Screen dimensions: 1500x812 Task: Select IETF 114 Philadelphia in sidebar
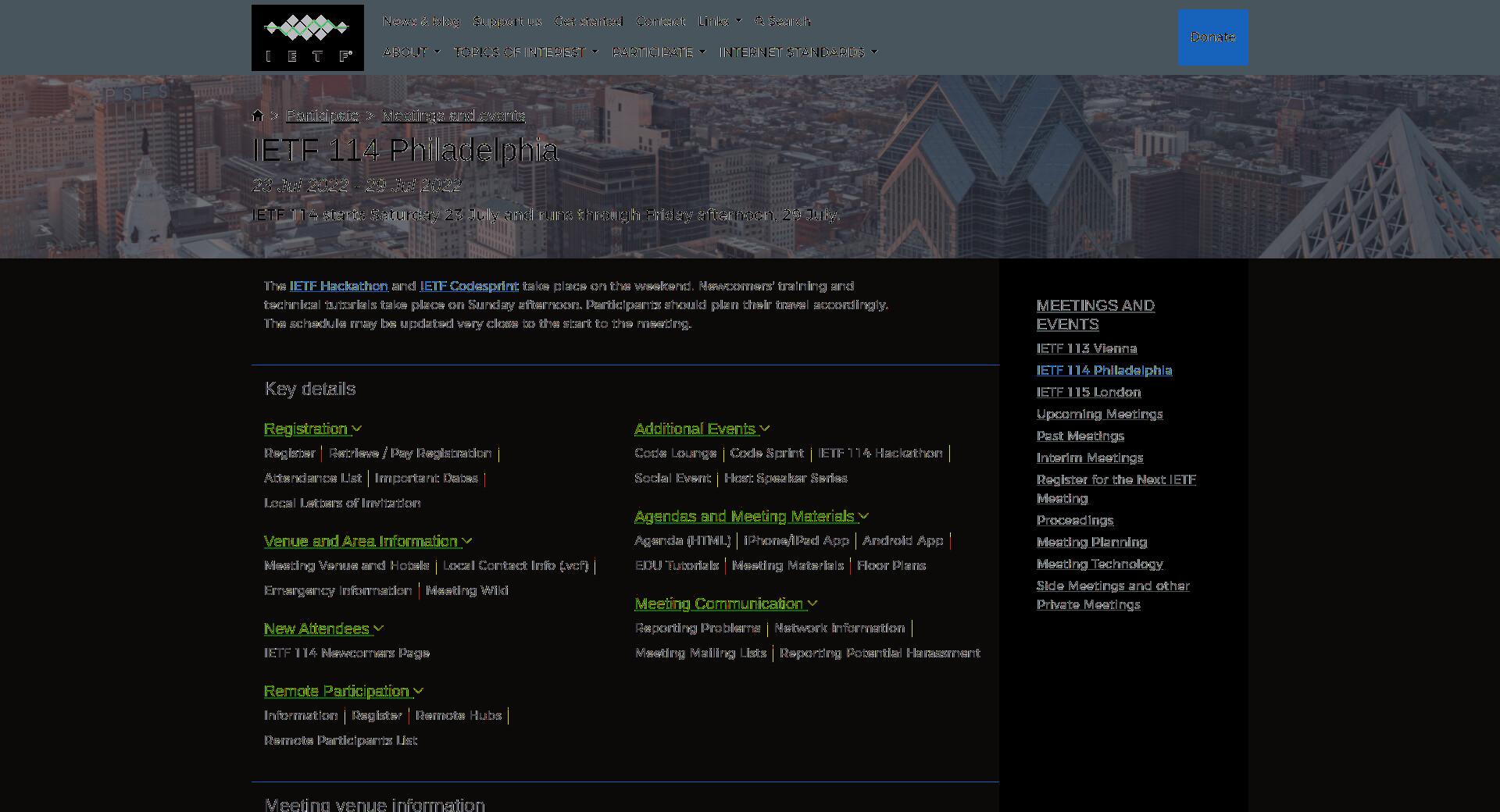tap(1104, 371)
